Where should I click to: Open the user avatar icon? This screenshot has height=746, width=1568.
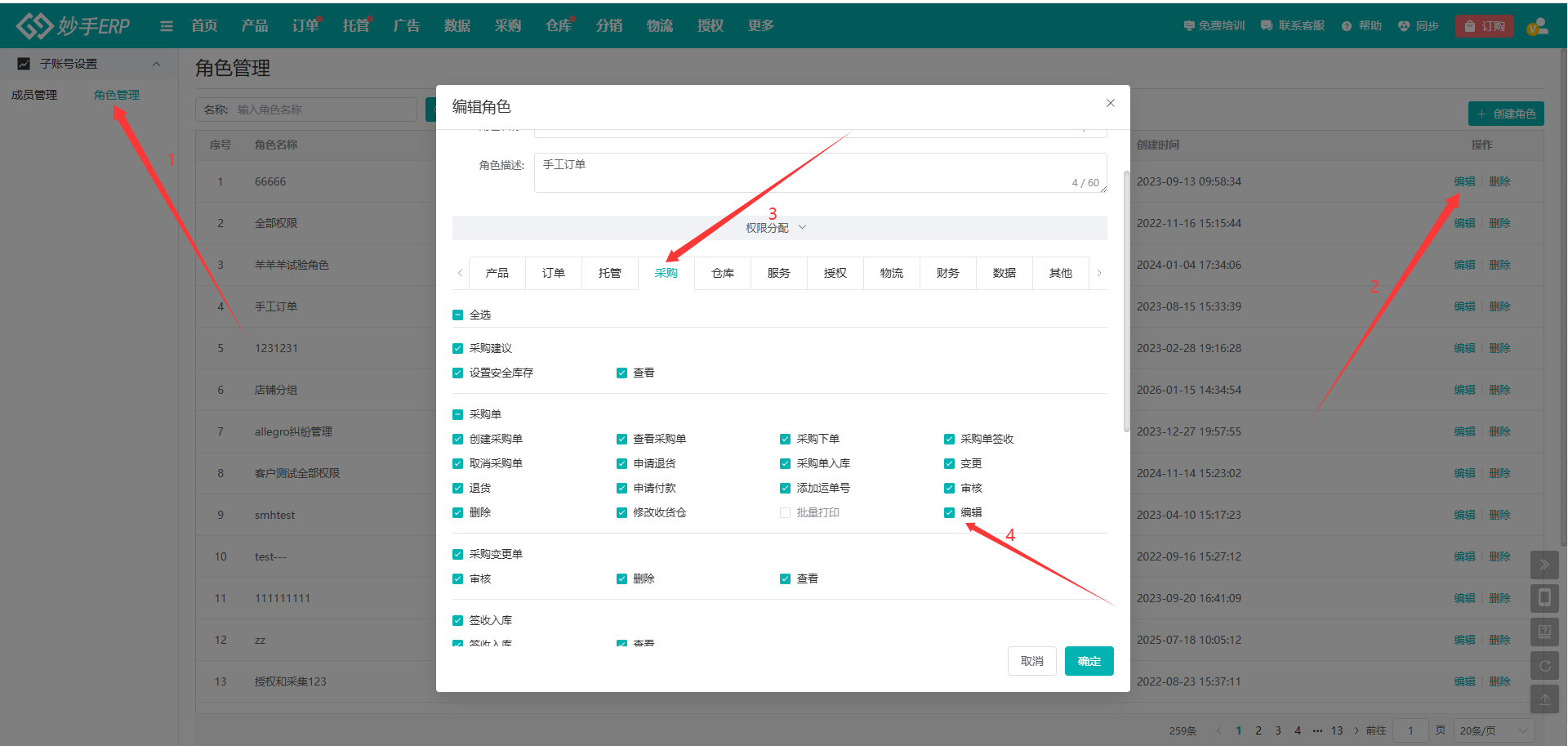(x=1537, y=26)
